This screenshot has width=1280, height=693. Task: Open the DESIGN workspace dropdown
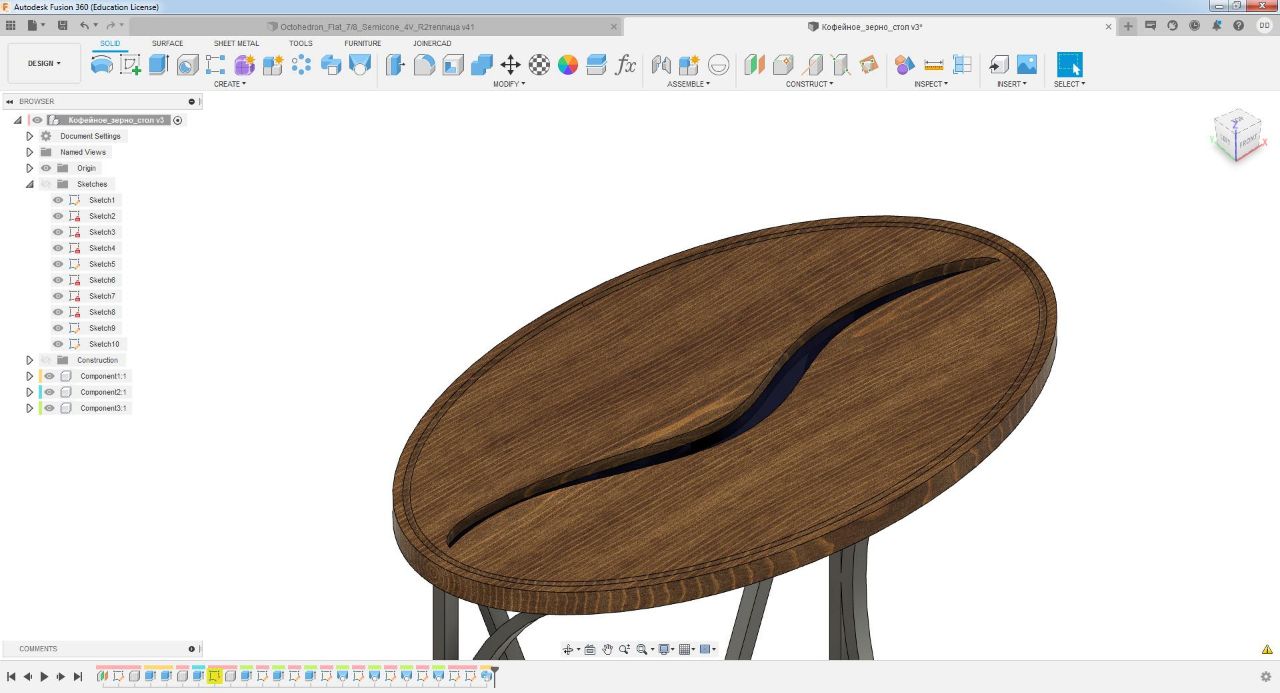pos(44,63)
